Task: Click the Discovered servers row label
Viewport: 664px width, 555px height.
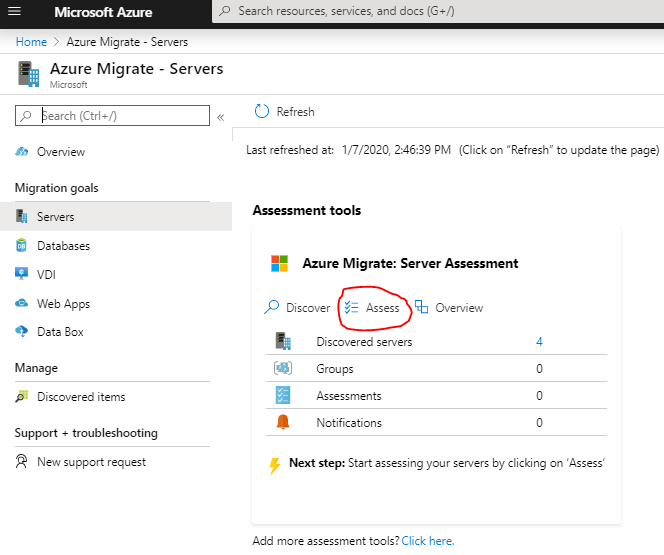Action: [x=364, y=342]
